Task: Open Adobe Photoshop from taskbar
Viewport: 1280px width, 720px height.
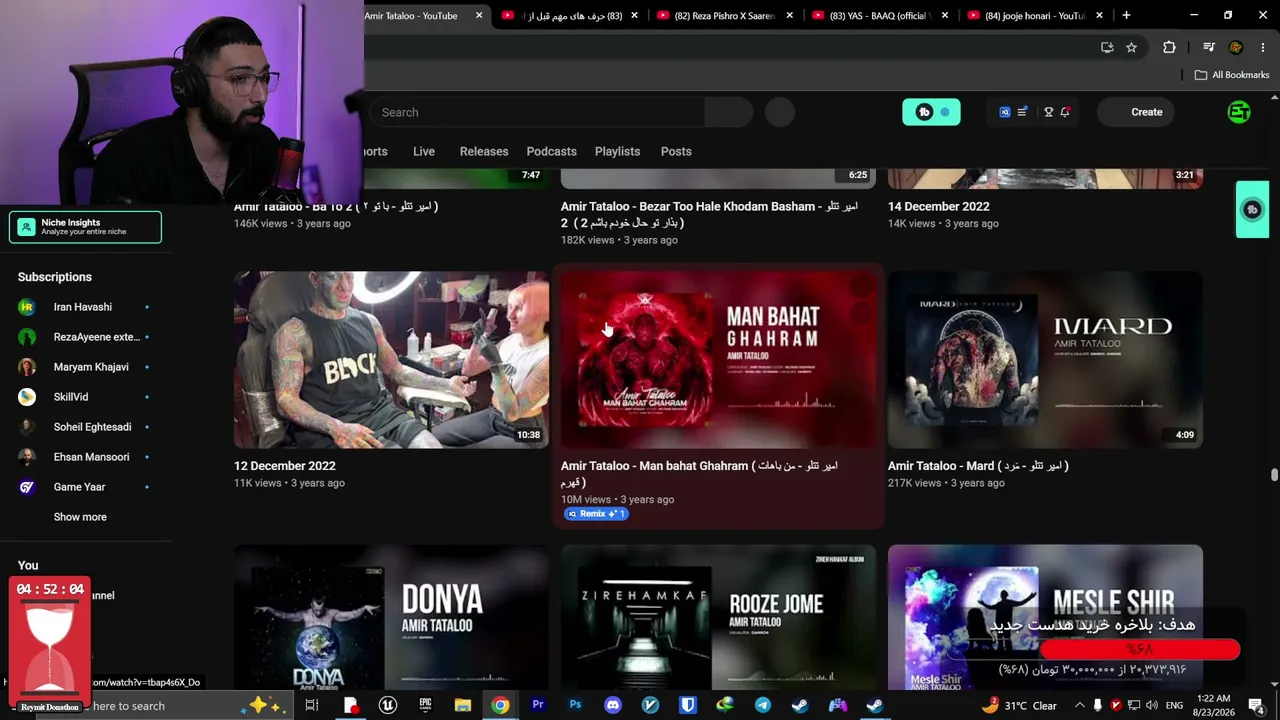Action: [575, 705]
